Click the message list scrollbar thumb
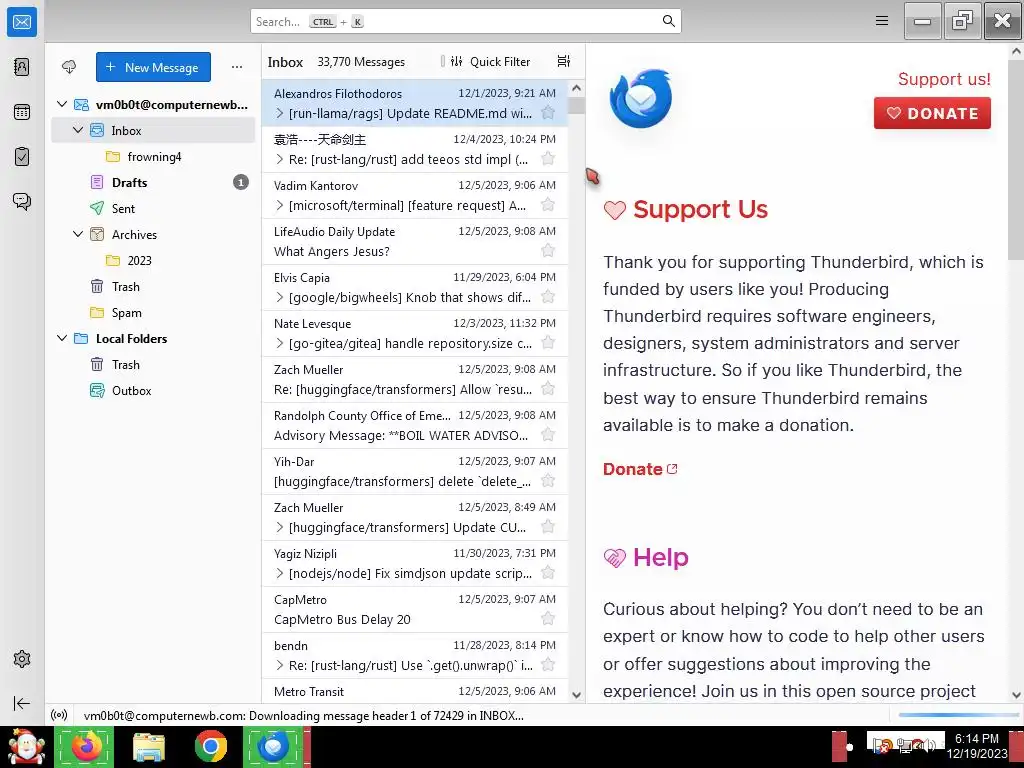 577,105
